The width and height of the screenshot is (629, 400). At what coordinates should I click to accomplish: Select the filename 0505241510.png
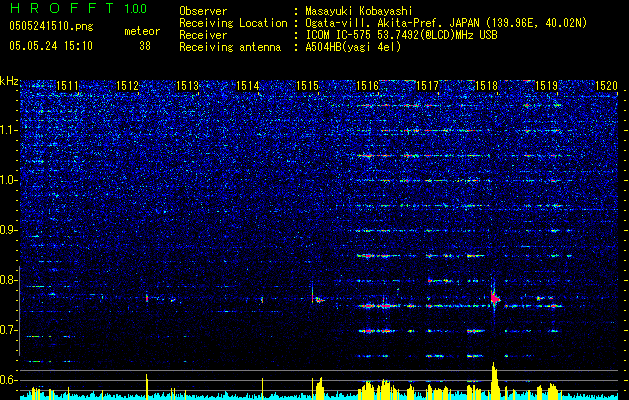(x=51, y=26)
